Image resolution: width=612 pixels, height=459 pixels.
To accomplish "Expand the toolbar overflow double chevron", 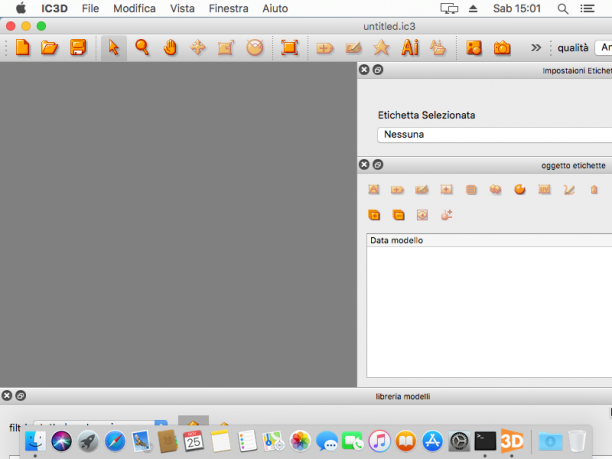I will [536, 48].
